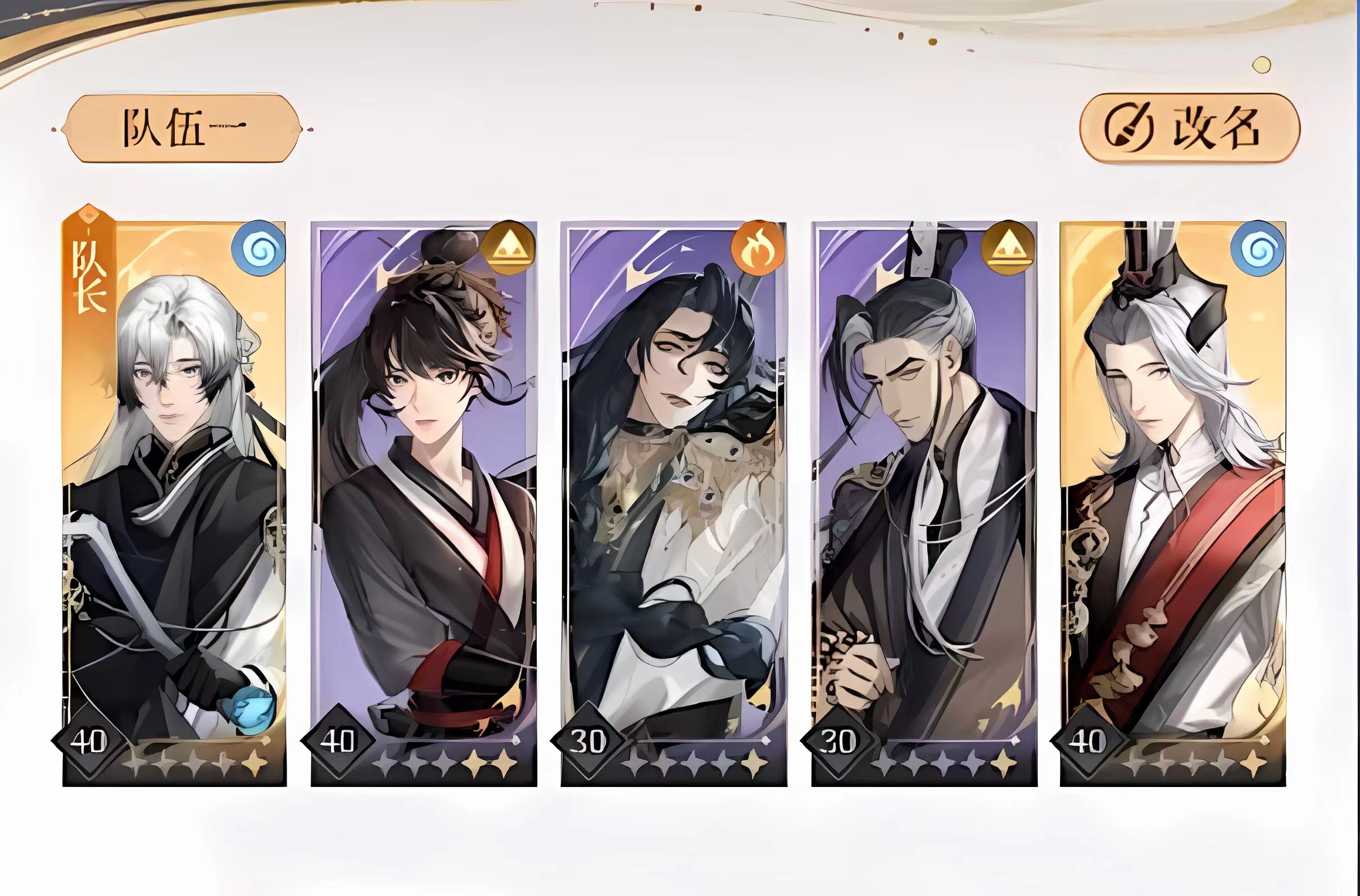Screen dimensions: 1360x896
Task: Click the earth element icon on the fourth card
Action: click(1008, 248)
